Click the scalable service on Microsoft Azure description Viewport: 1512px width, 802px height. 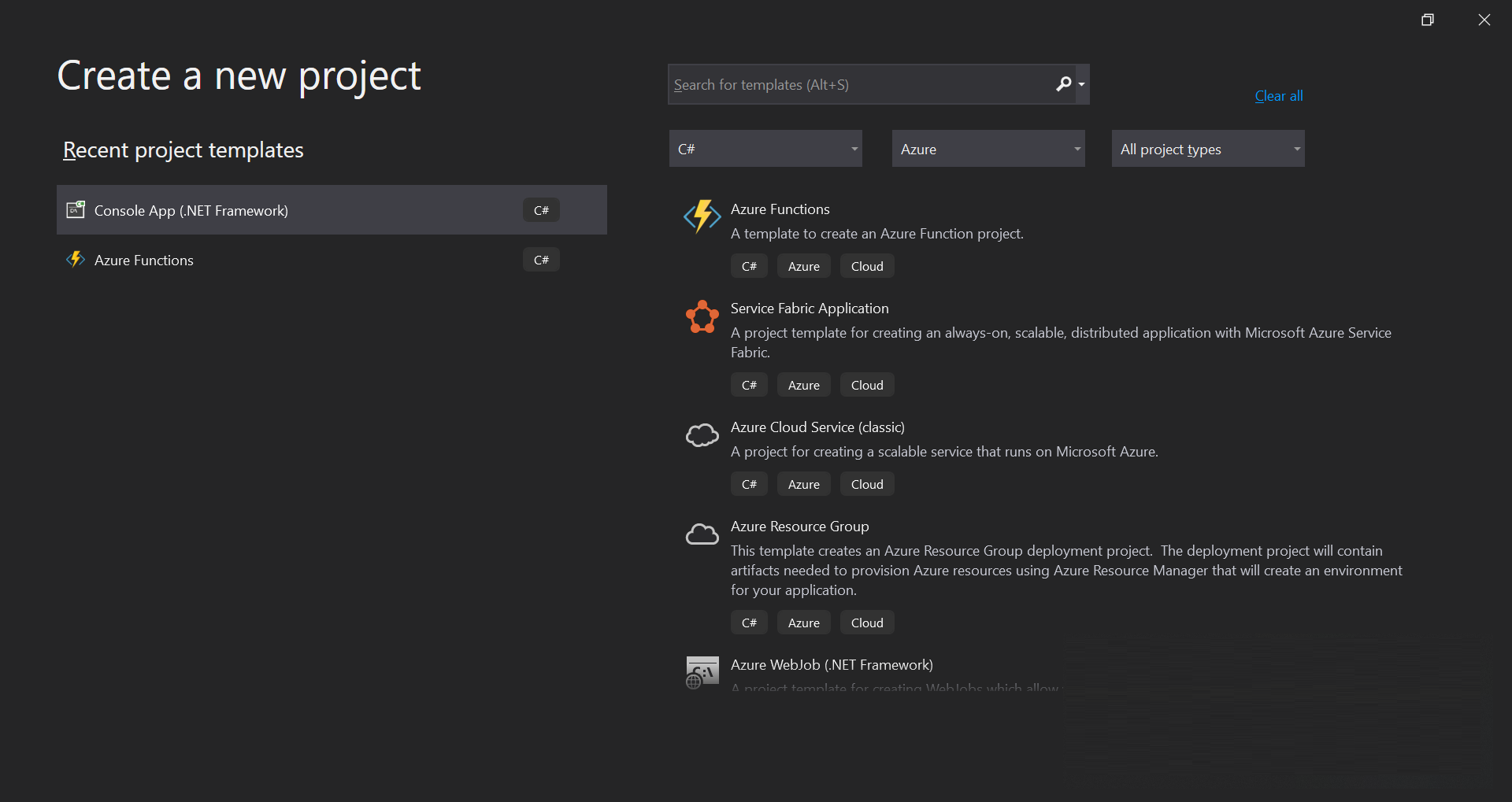[x=944, y=452]
